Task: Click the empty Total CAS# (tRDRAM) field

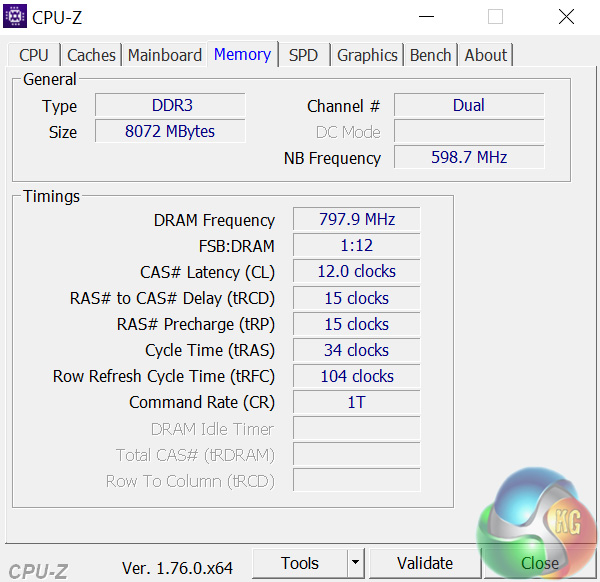Action: 357,454
